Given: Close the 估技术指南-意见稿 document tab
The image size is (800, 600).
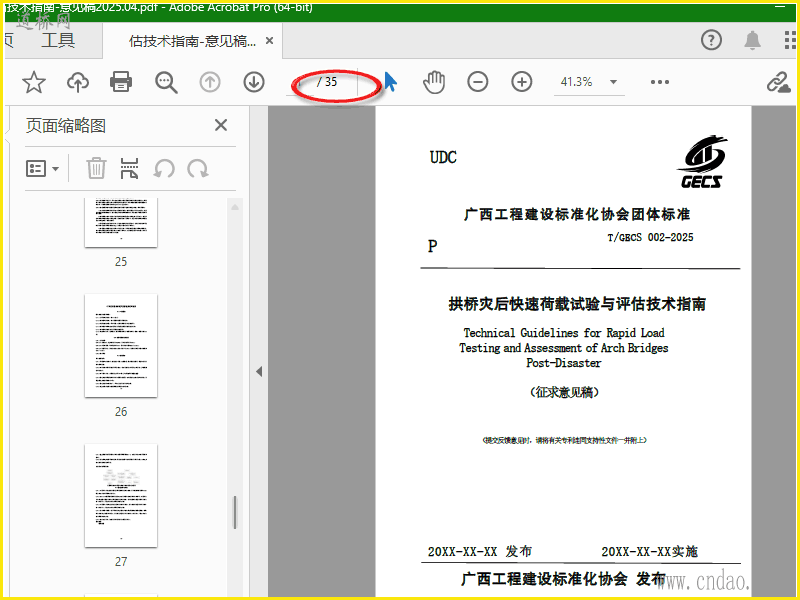Looking at the screenshot, I should click(x=269, y=40).
